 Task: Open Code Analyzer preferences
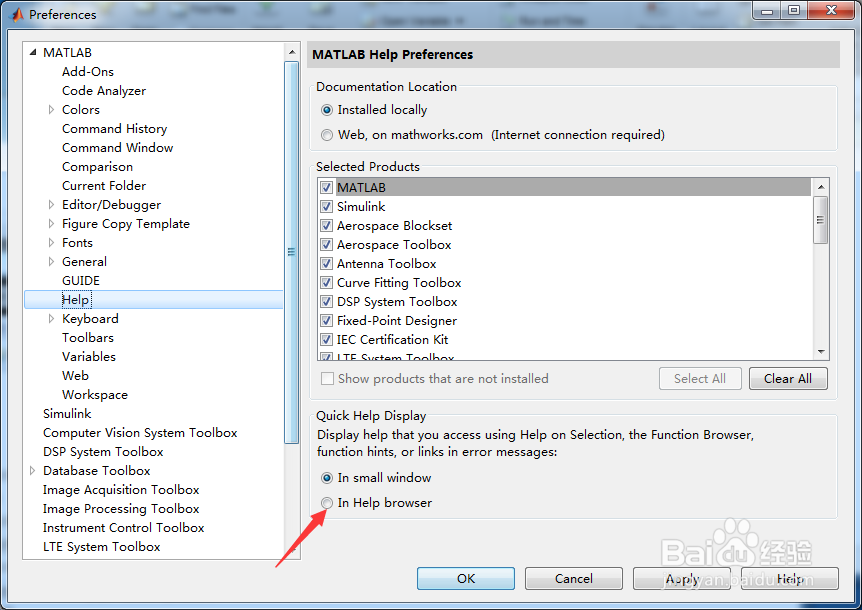(104, 91)
